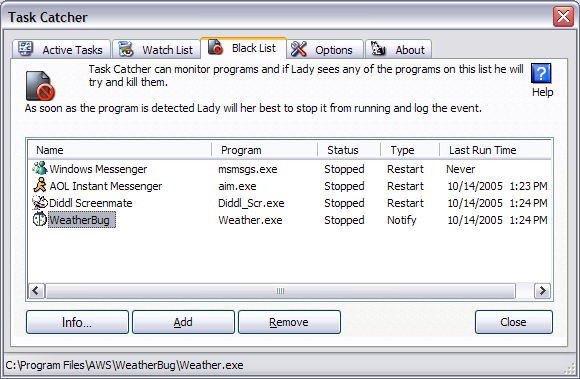Click Stopped status in Windows Messenger row
580x379 pixels.
click(344, 169)
